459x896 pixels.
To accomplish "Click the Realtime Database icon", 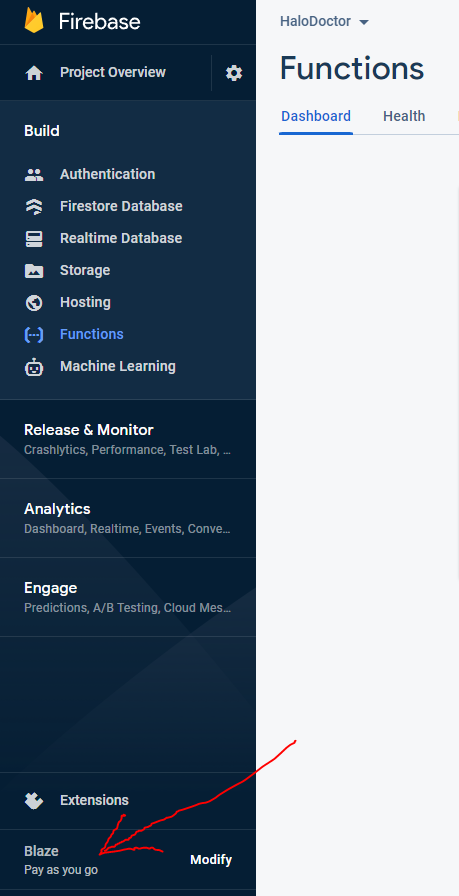I will tap(34, 238).
